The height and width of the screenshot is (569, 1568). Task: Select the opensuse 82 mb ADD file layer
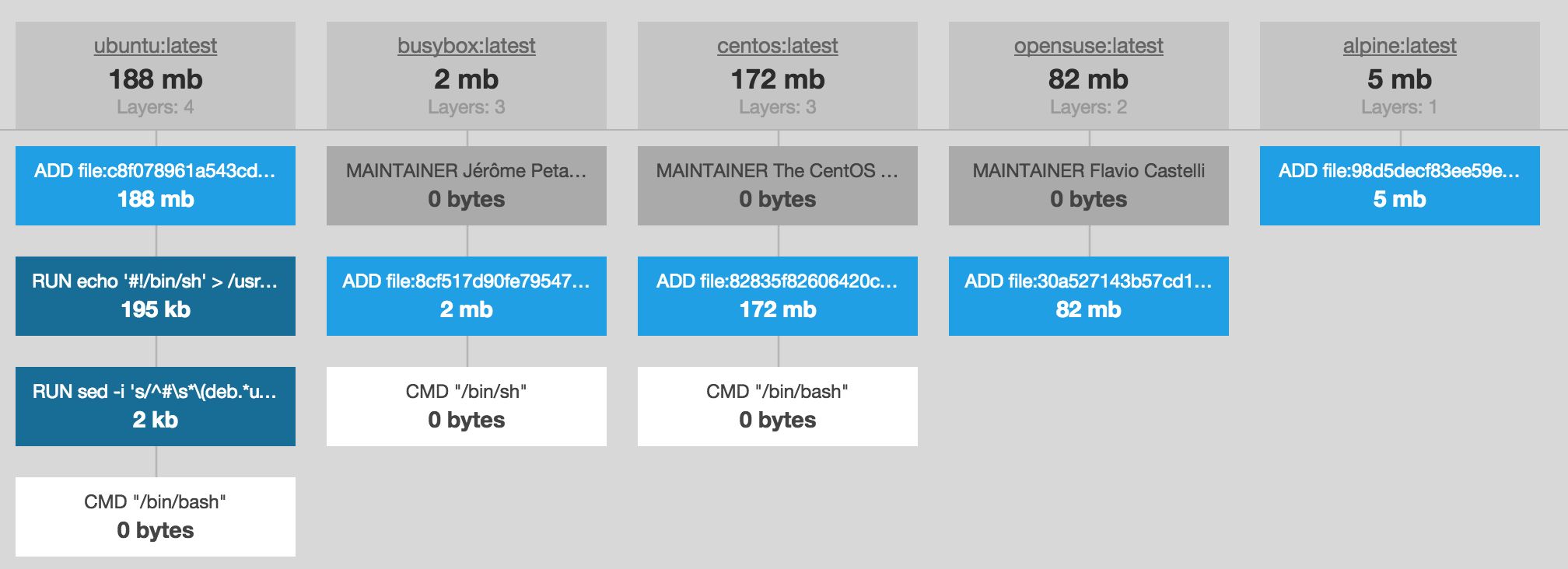1089,296
